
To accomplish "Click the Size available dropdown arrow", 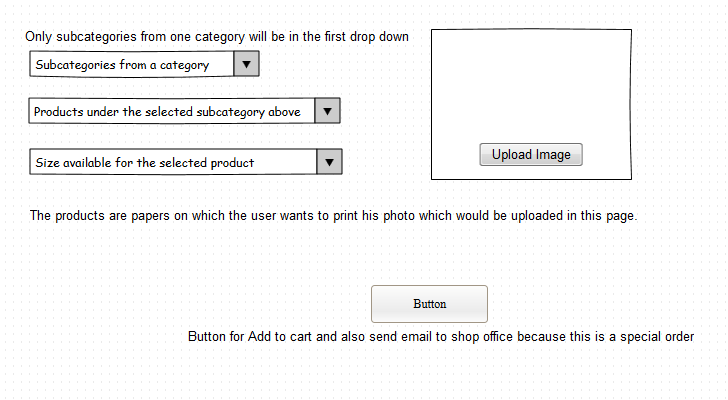I will (x=329, y=162).
